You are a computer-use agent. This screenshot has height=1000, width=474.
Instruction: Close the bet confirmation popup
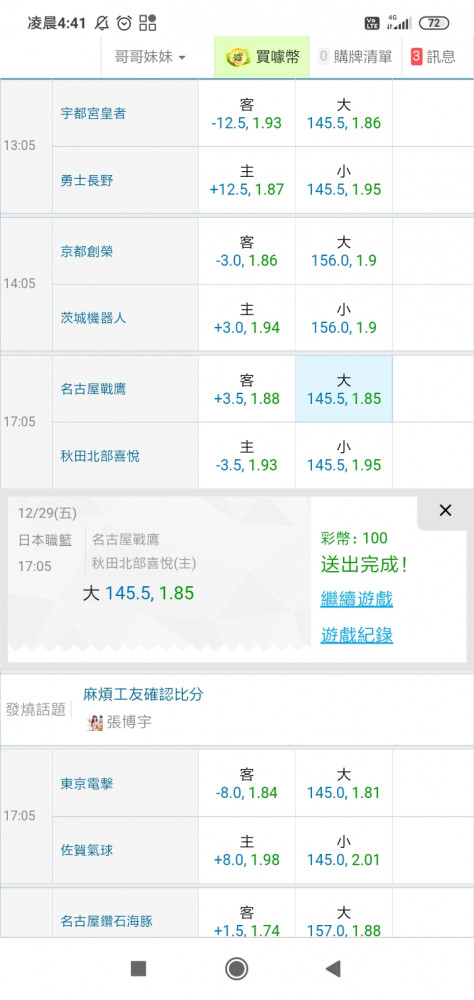445,510
